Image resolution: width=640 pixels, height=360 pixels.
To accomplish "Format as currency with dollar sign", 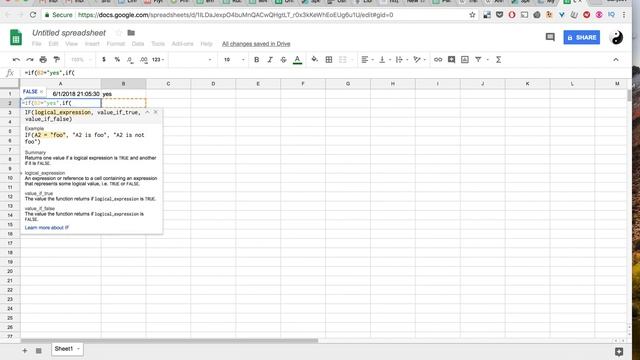I will click(104, 60).
